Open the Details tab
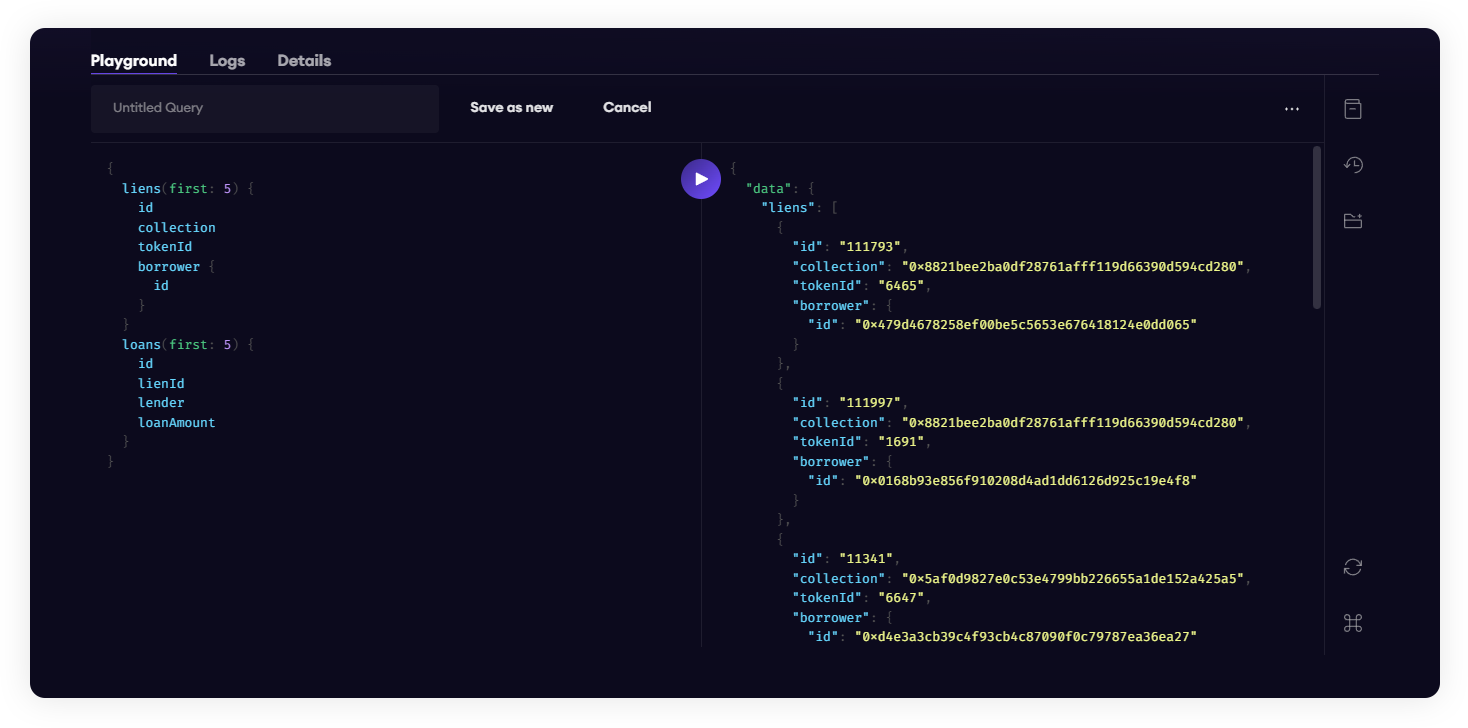1468x728 pixels. (x=303, y=60)
